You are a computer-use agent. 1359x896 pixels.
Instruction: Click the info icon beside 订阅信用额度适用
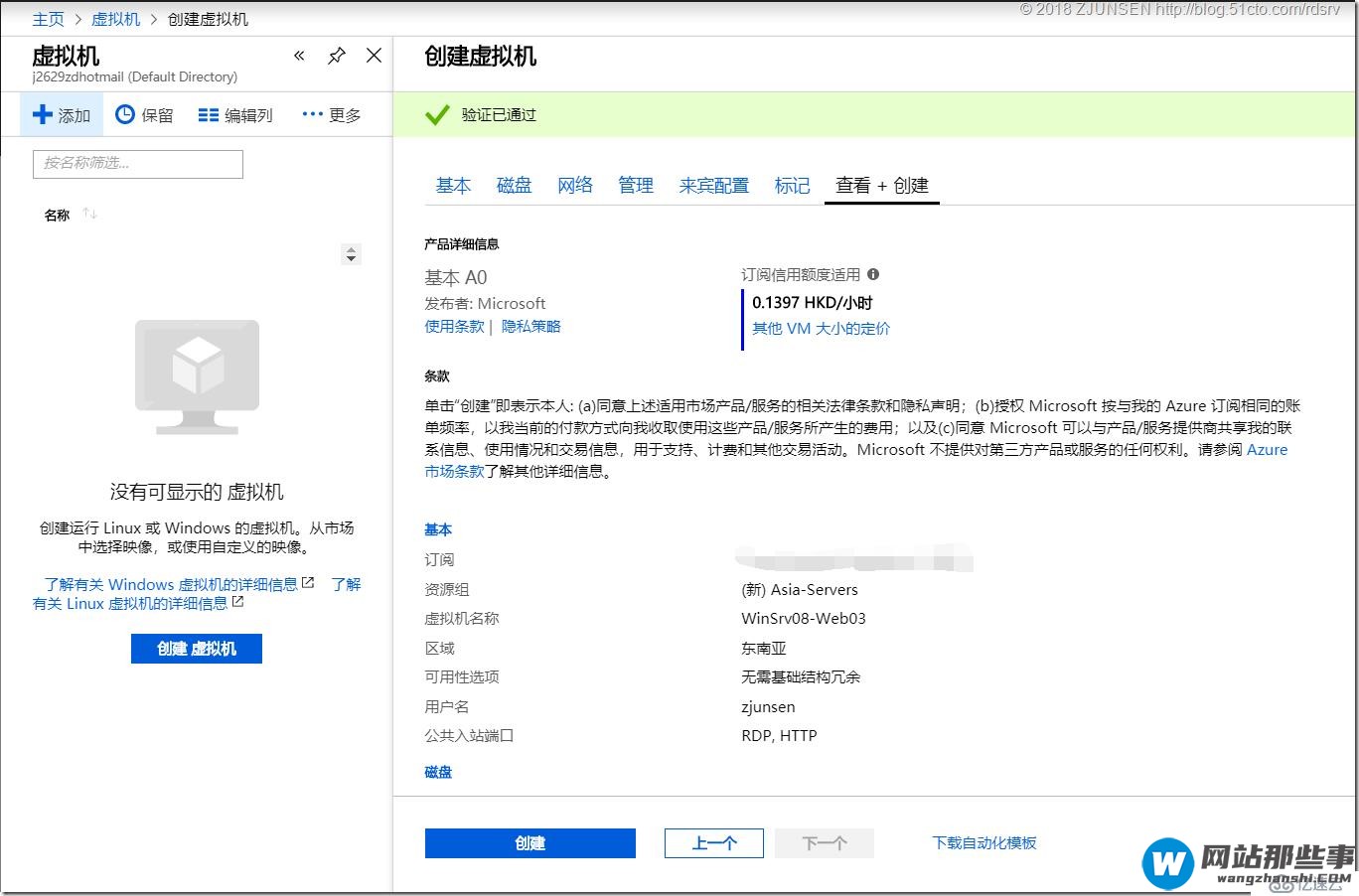(873, 274)
